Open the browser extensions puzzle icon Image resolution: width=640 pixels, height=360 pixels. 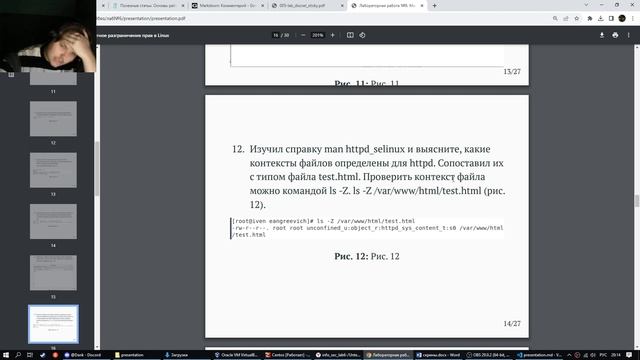[x=590, y=18]
